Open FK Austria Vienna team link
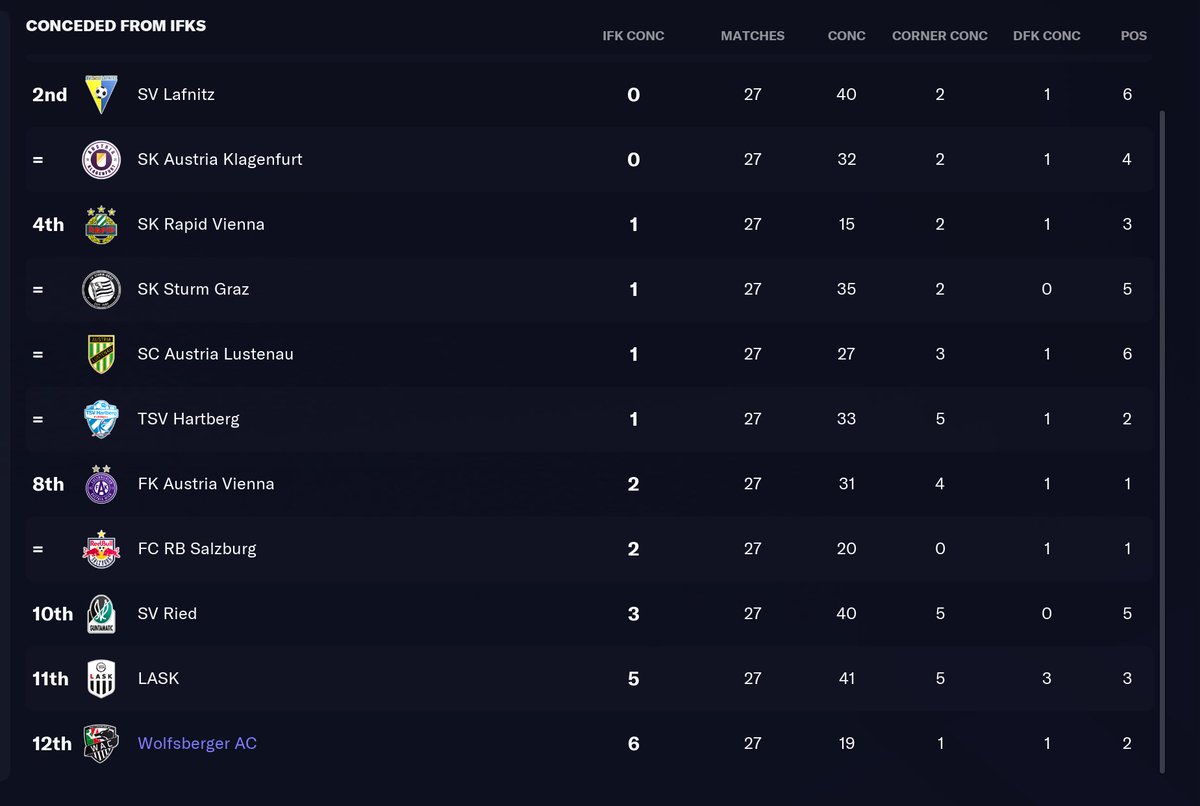The height and width of the screenshot is (806, 1200). tap(206, 484)
